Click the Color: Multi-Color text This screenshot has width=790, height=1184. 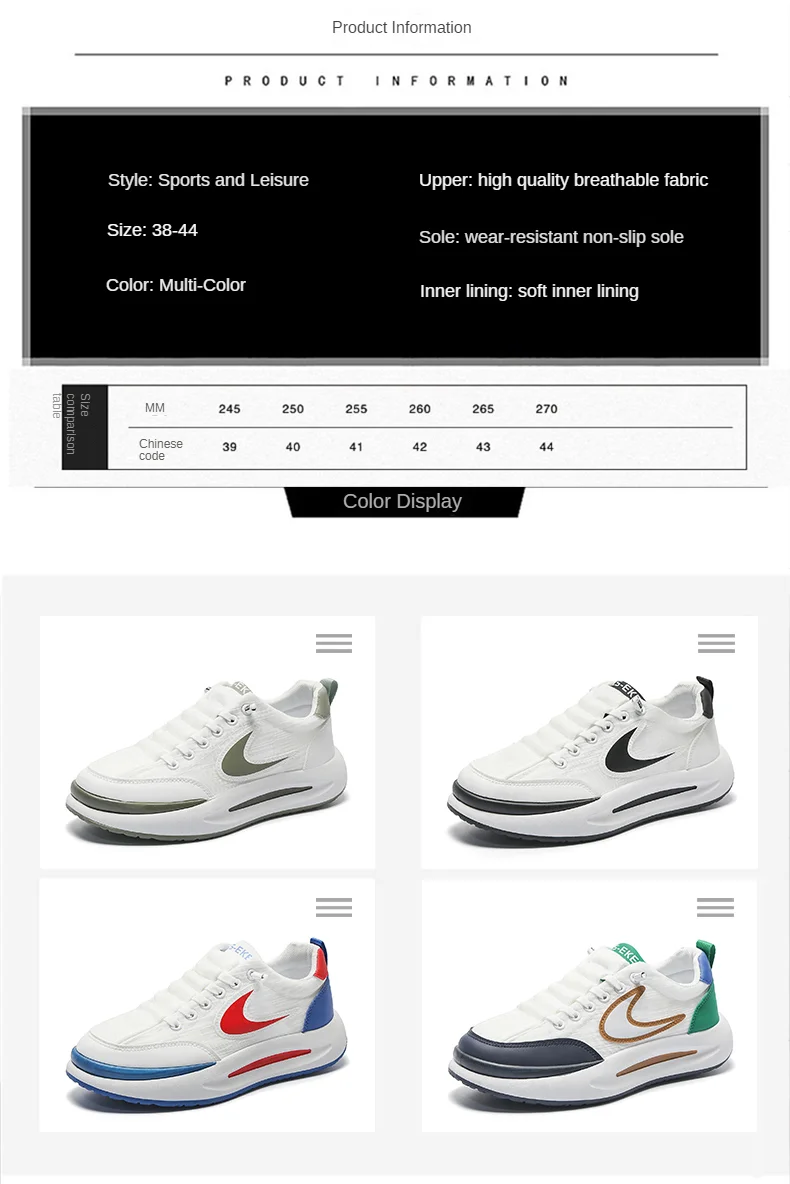click(176, 285)
